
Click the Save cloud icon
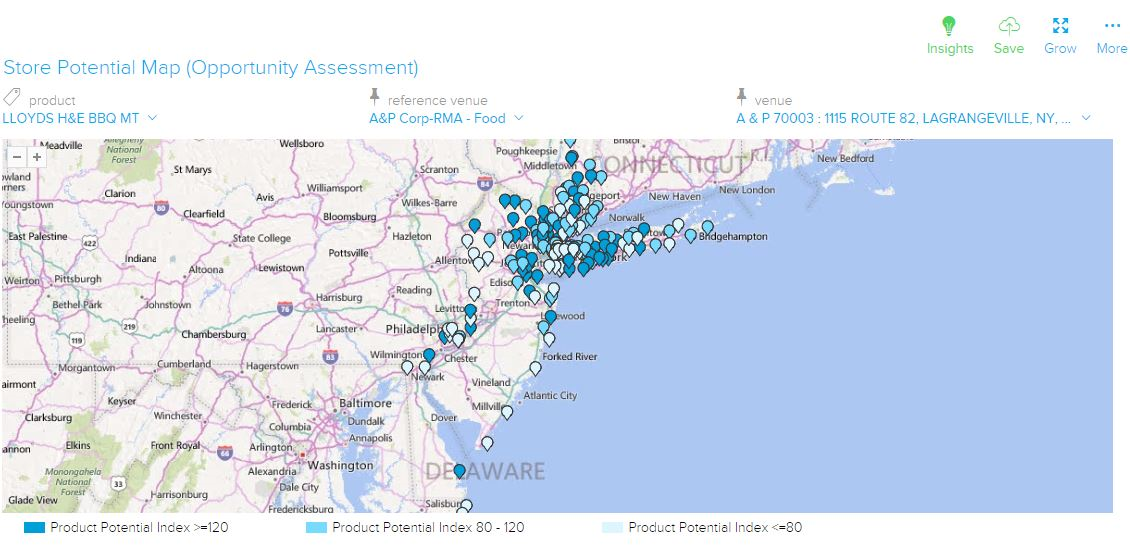(1008, 26)
